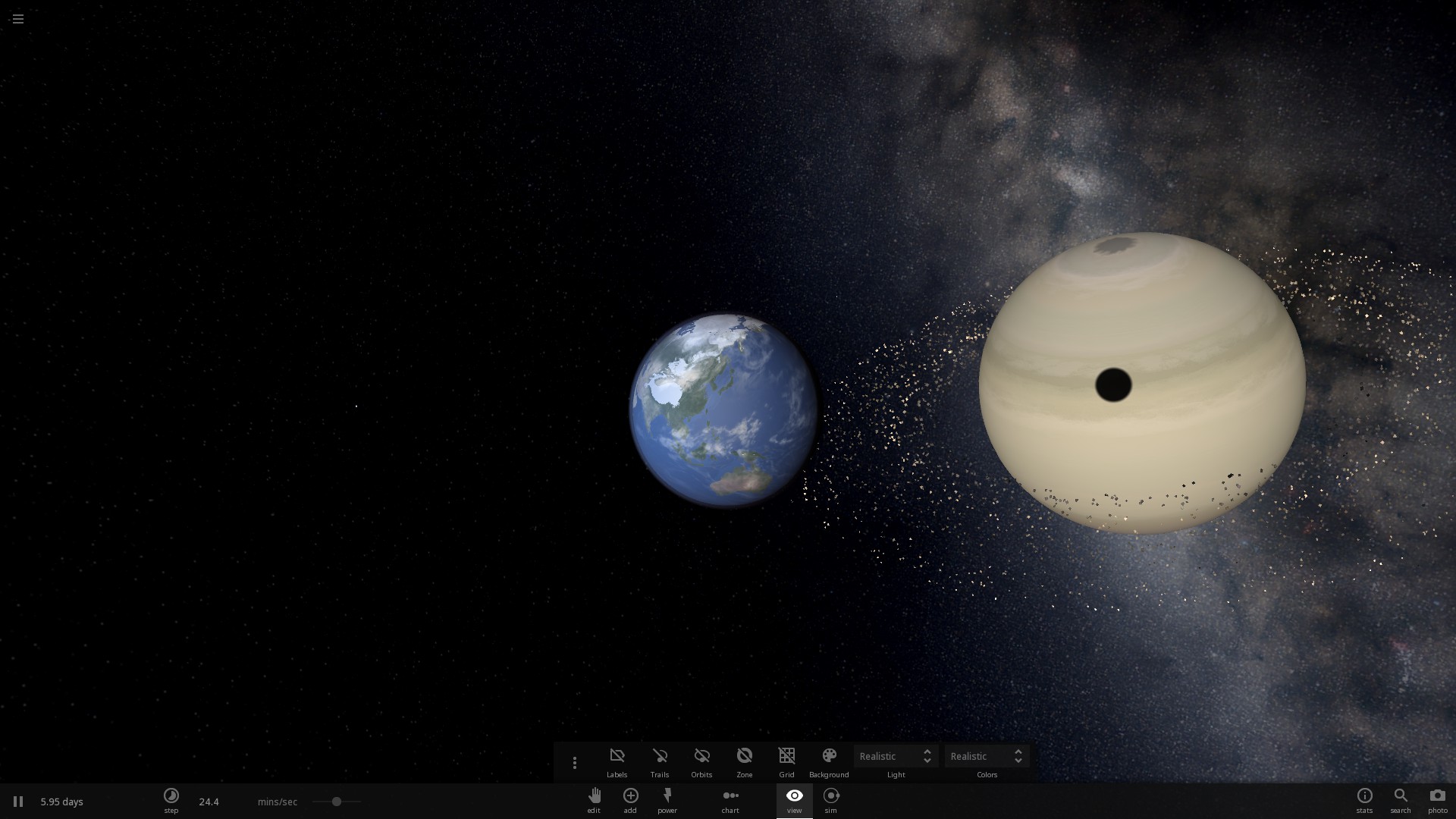Screen dimensions: 1456x819
Task: Toggle the Grid display
Action: tap(786, 756)
